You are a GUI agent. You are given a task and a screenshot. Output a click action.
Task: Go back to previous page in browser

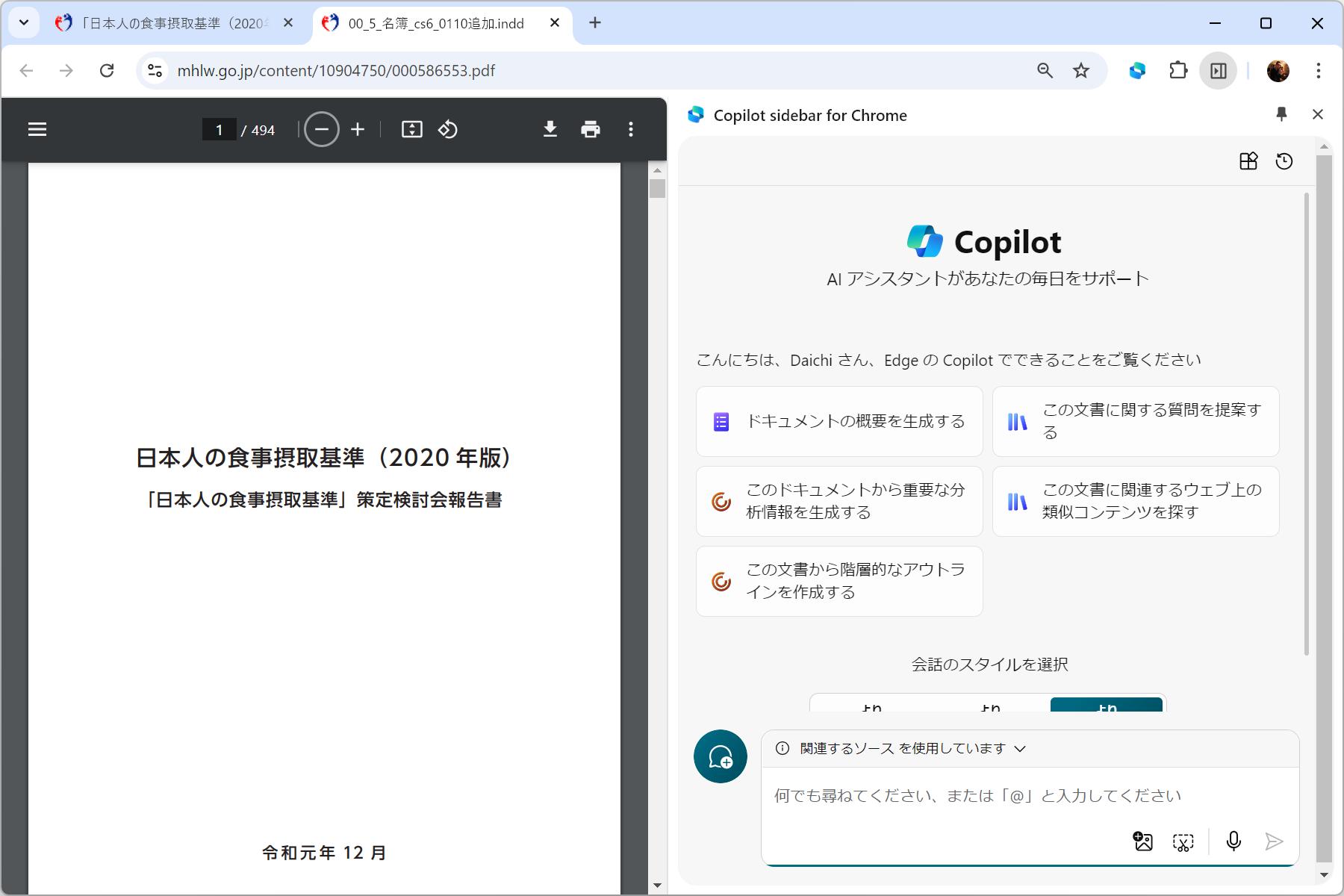coord(27,70)
